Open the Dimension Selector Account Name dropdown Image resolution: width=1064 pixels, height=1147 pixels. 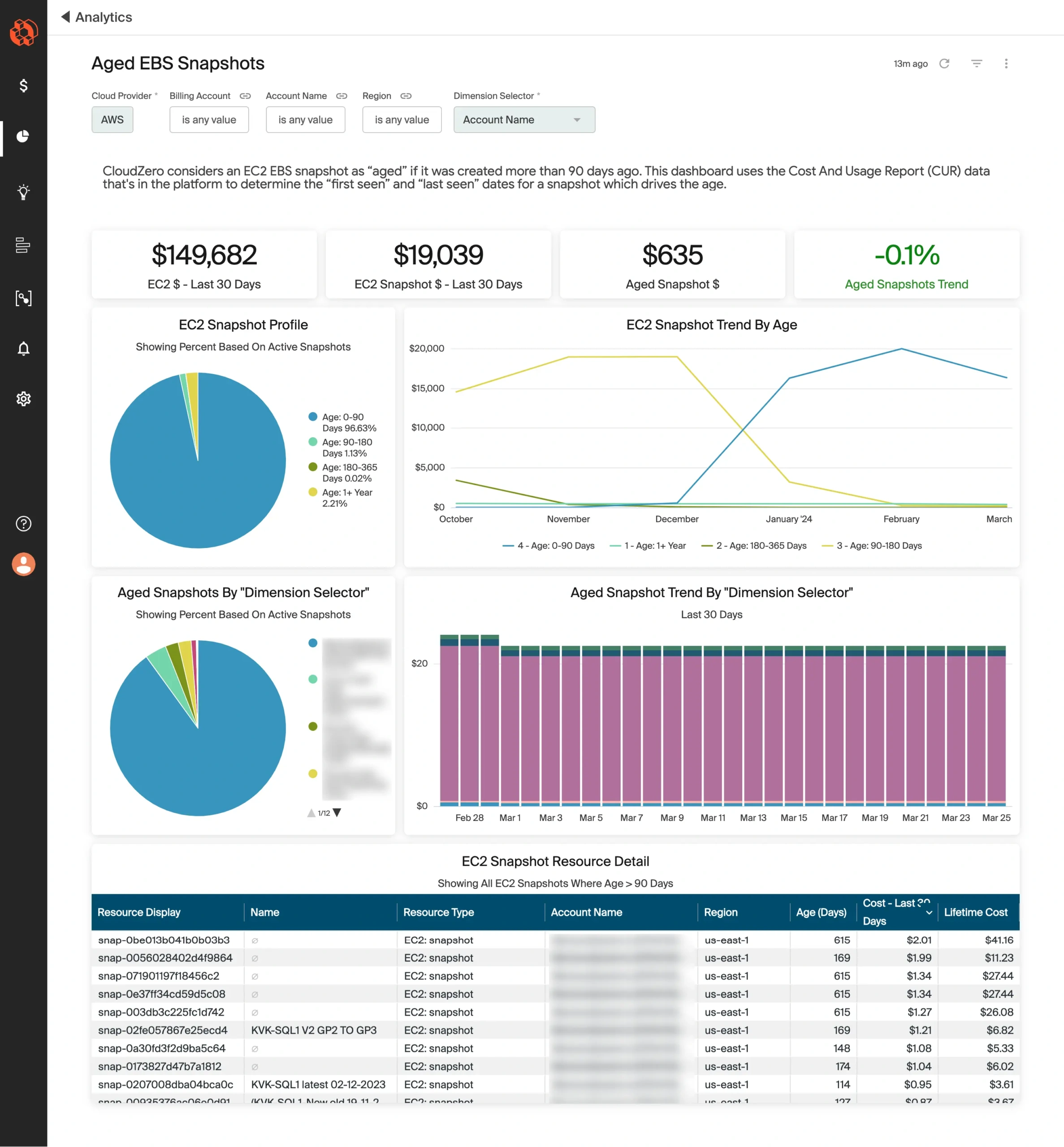coord(524,120)
